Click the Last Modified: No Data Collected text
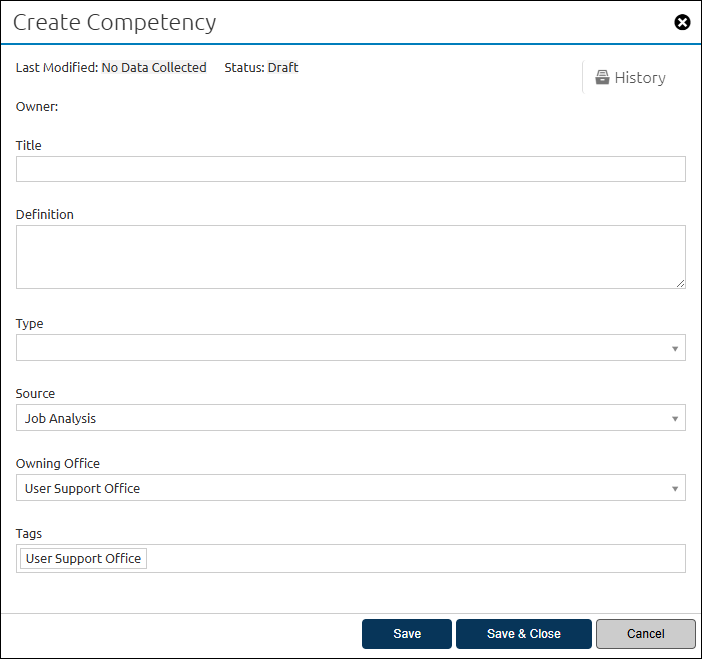702x659 pixels. [x=111, y=68]
